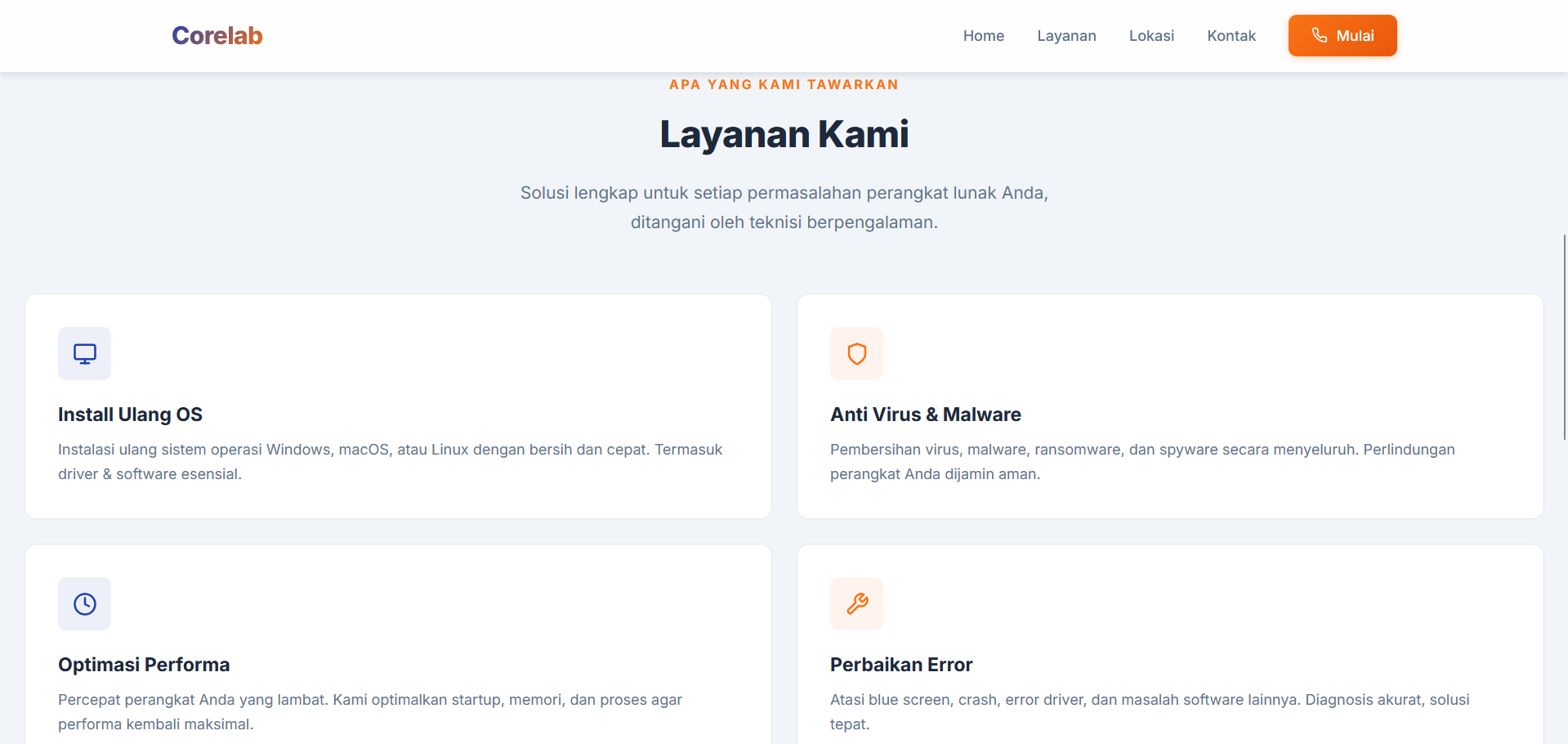Click the description starting 'Atasi blue screen'
The width and height of the screenshot is (1568, 744).
tap(1150, 712)
